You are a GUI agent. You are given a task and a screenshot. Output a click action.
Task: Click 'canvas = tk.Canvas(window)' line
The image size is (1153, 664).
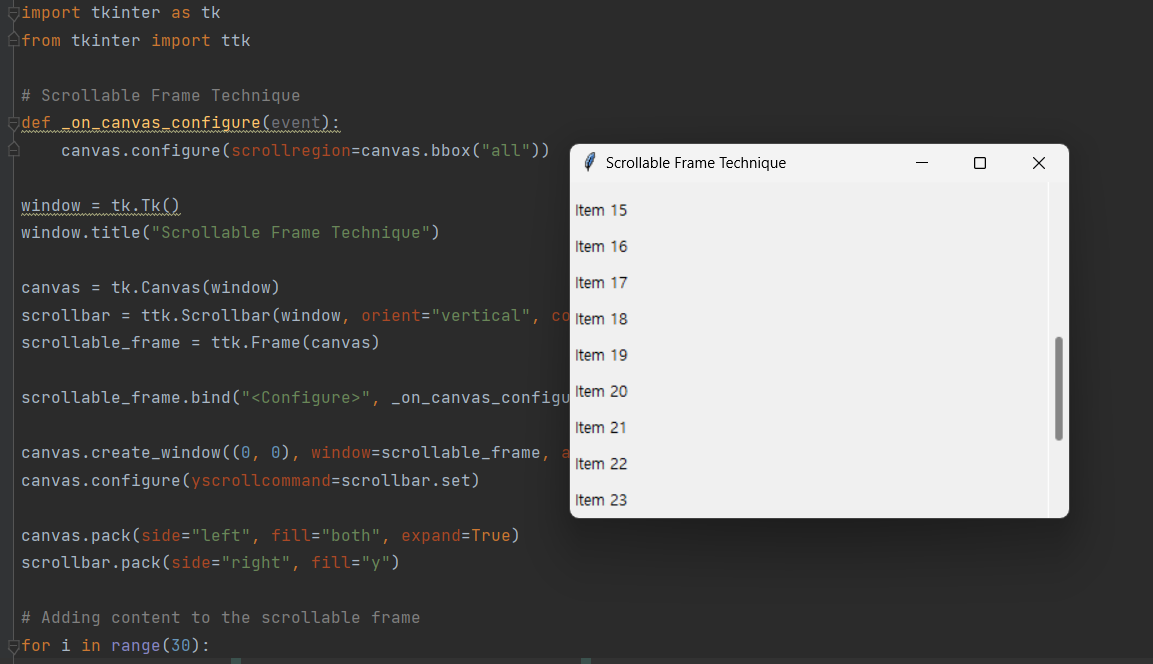point(150,288)
